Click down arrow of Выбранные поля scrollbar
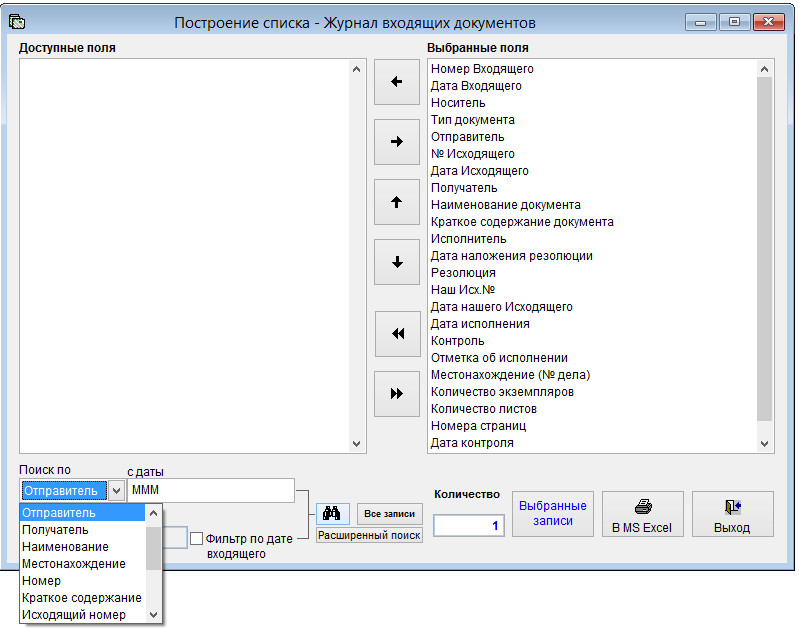799x628 pixels. [x=764, y=444]
